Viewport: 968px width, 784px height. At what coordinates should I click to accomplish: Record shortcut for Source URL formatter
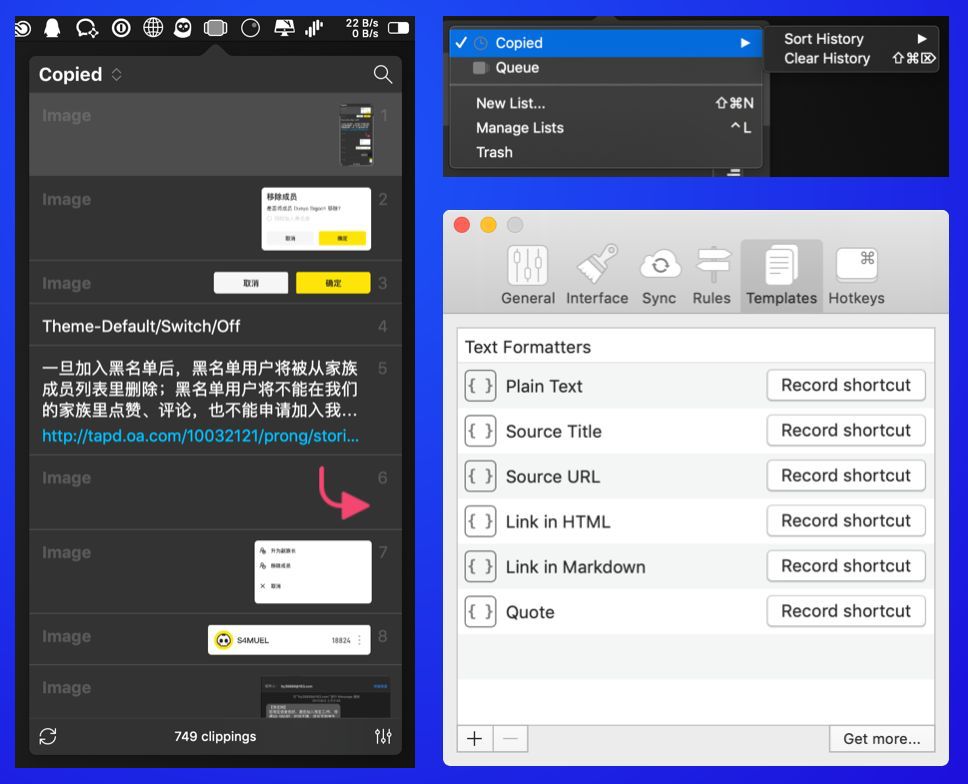pos(846,475)
